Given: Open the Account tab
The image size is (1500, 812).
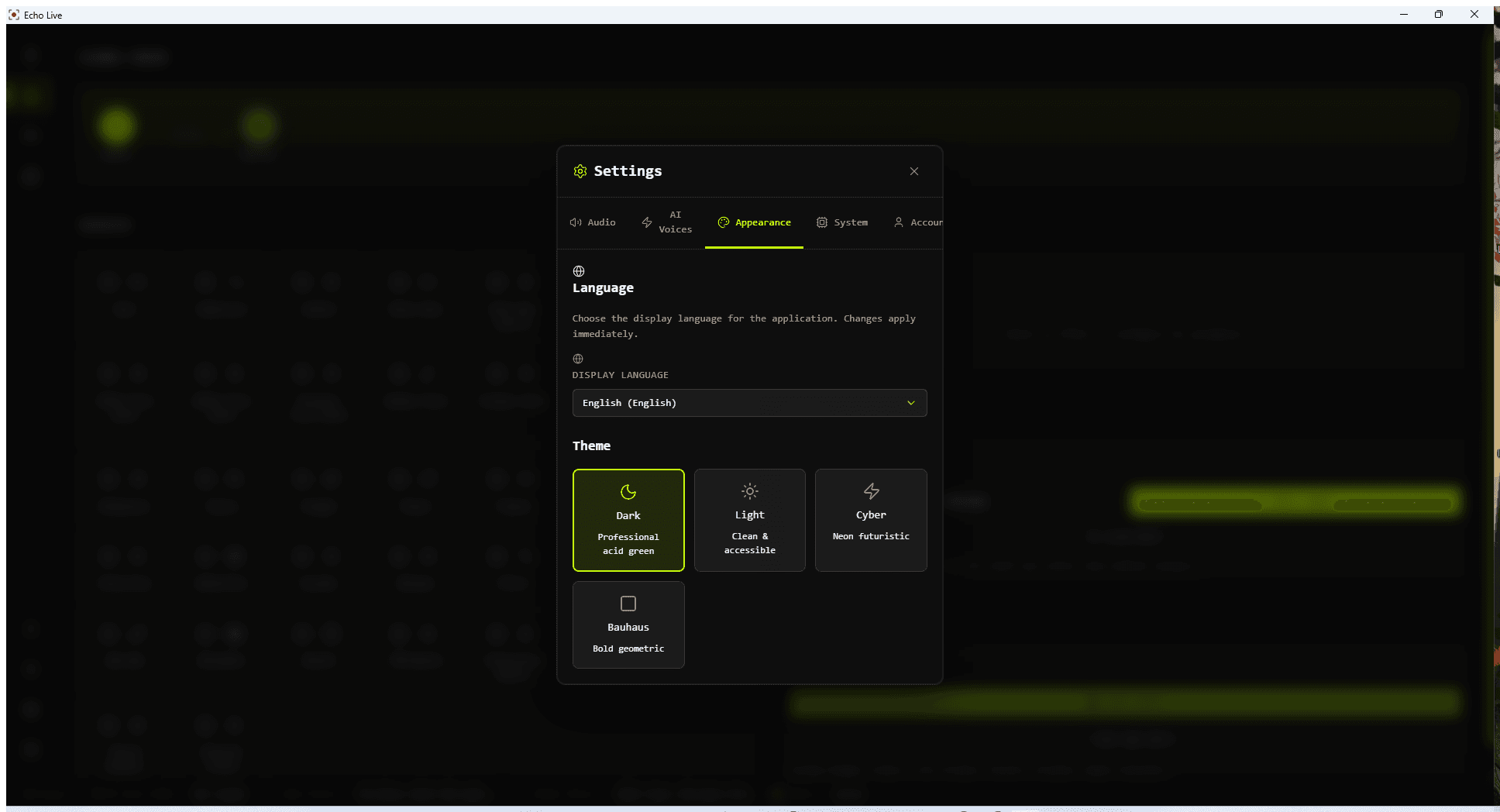Looking at the screenshot, I should [917, 222].
